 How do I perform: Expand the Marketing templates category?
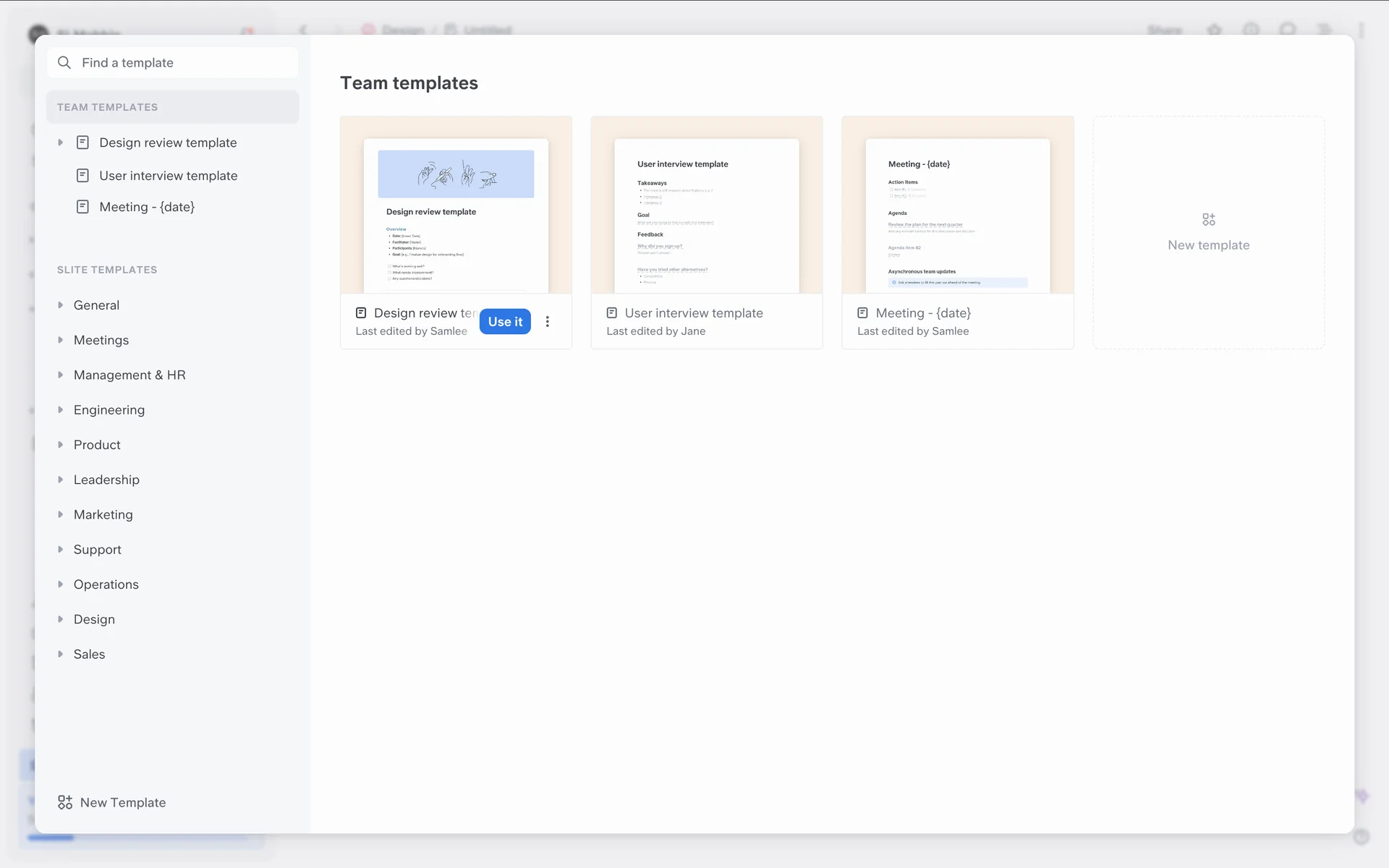[61, 515]
